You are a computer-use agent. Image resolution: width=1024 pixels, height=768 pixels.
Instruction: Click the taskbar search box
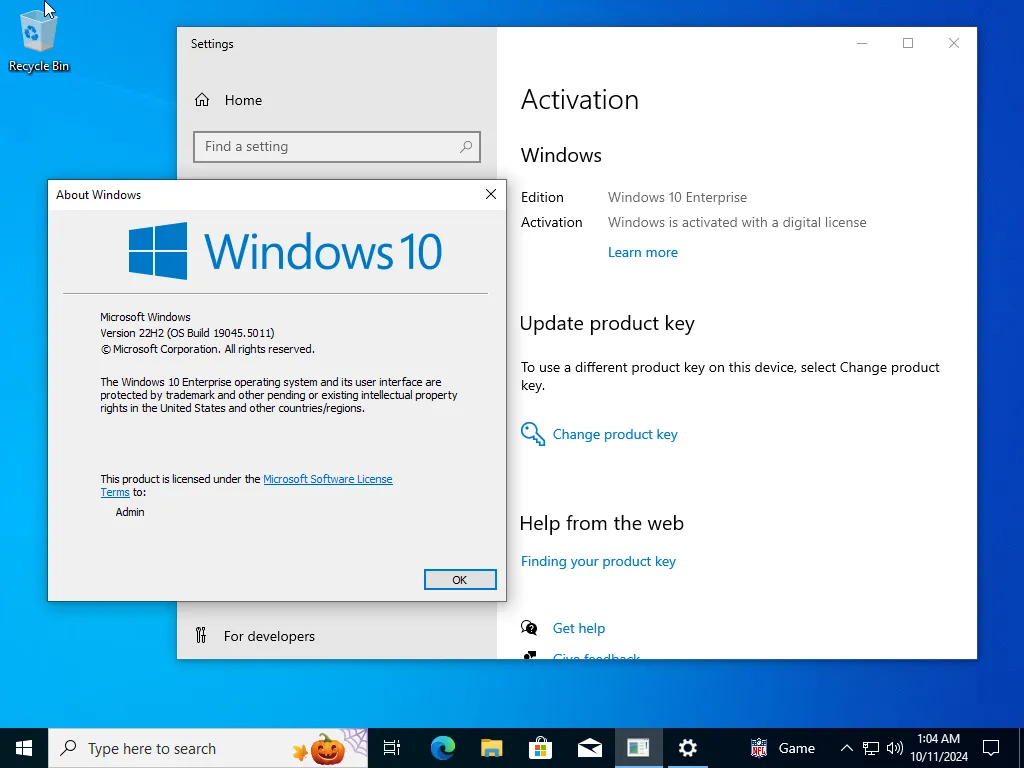[208, 748]
